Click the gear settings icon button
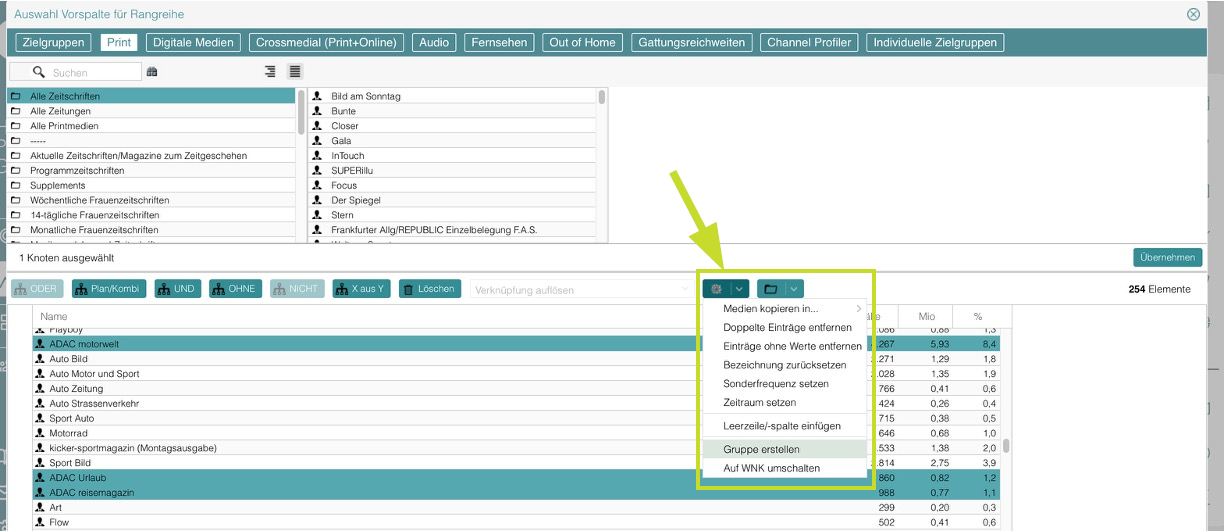This screenshot has height=532, width=1224. click(x=717, y=289)
